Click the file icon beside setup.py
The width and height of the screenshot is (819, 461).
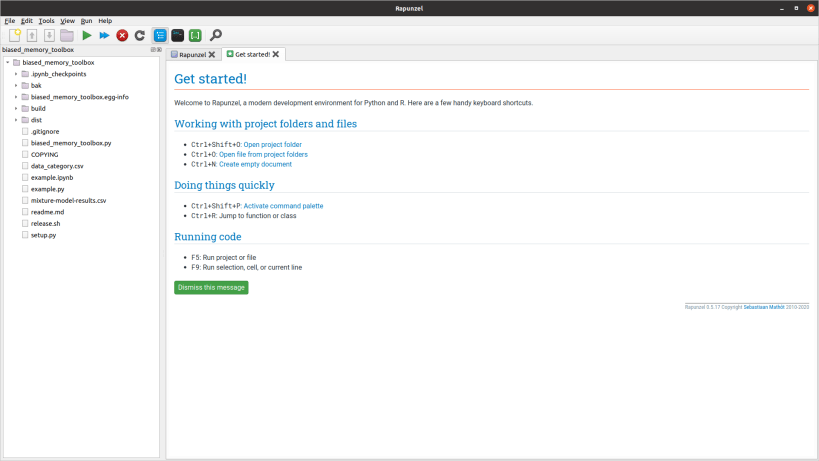[25, 235]
